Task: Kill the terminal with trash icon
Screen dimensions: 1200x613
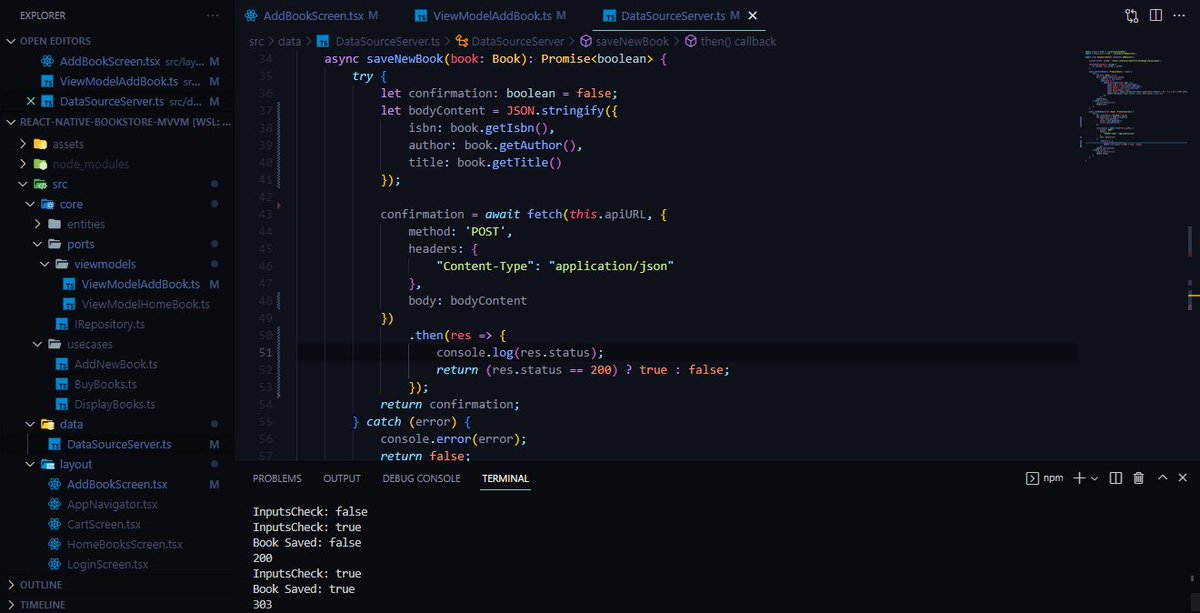Action: tap(1138, 478)
